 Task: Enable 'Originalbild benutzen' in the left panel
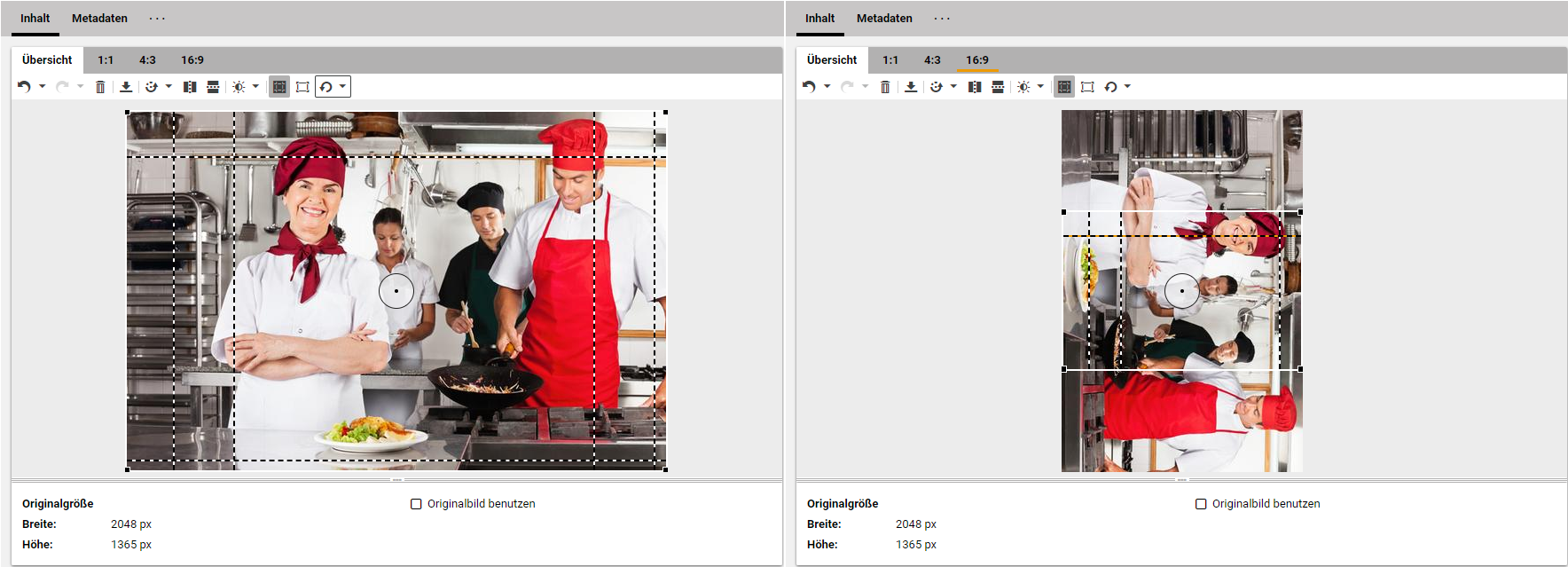(x=416, y=504)
